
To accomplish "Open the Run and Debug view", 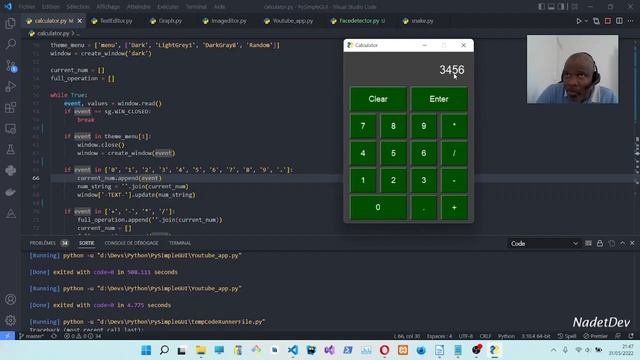I will 11,87.
